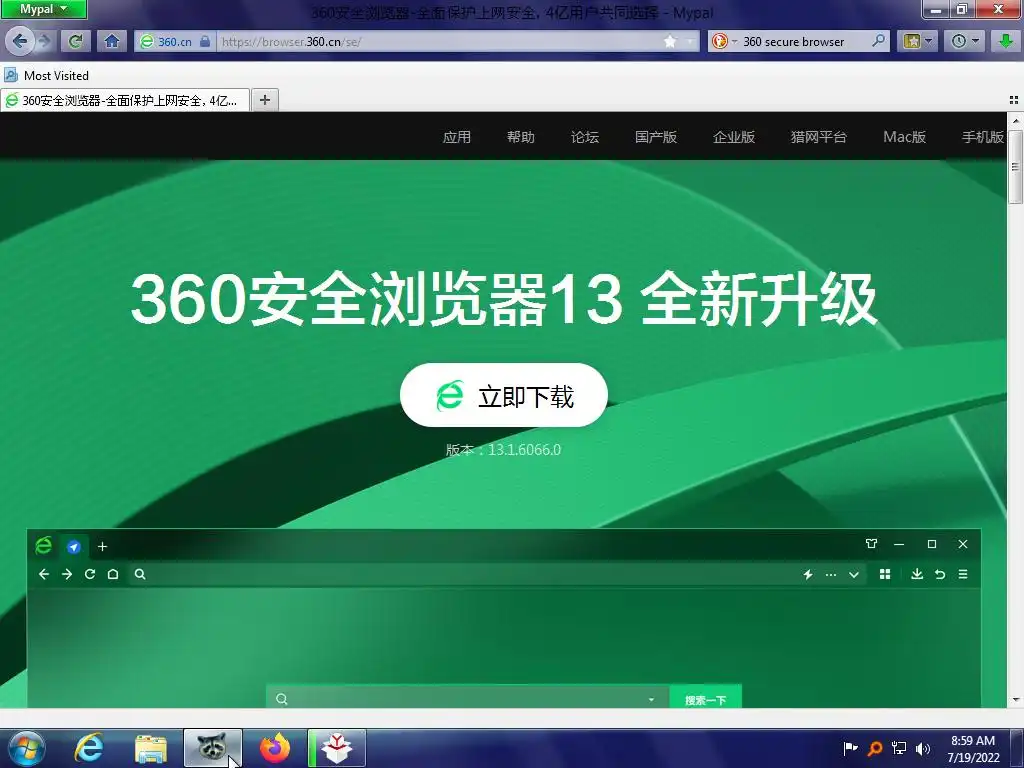
Task: Open the Mypal application menu button
Action: [x=43, y=9]
